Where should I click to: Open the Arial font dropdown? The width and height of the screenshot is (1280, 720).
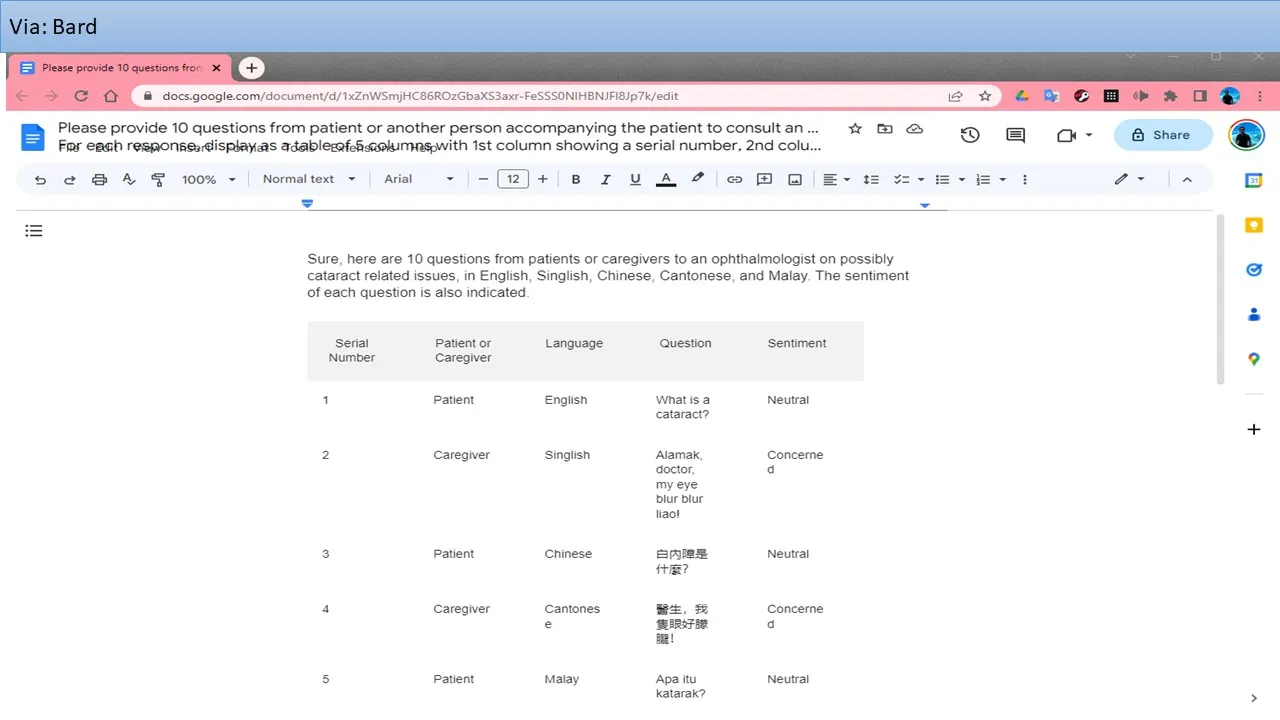tap(419, 179)
